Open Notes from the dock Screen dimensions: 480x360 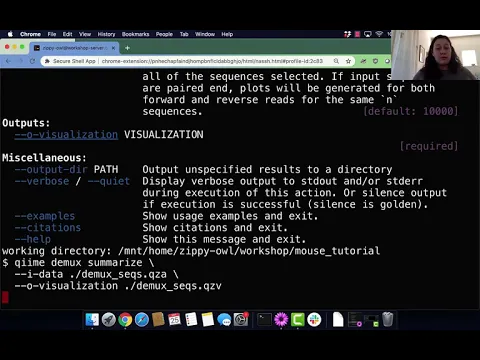pyautogui.click(x=207, y=320)
